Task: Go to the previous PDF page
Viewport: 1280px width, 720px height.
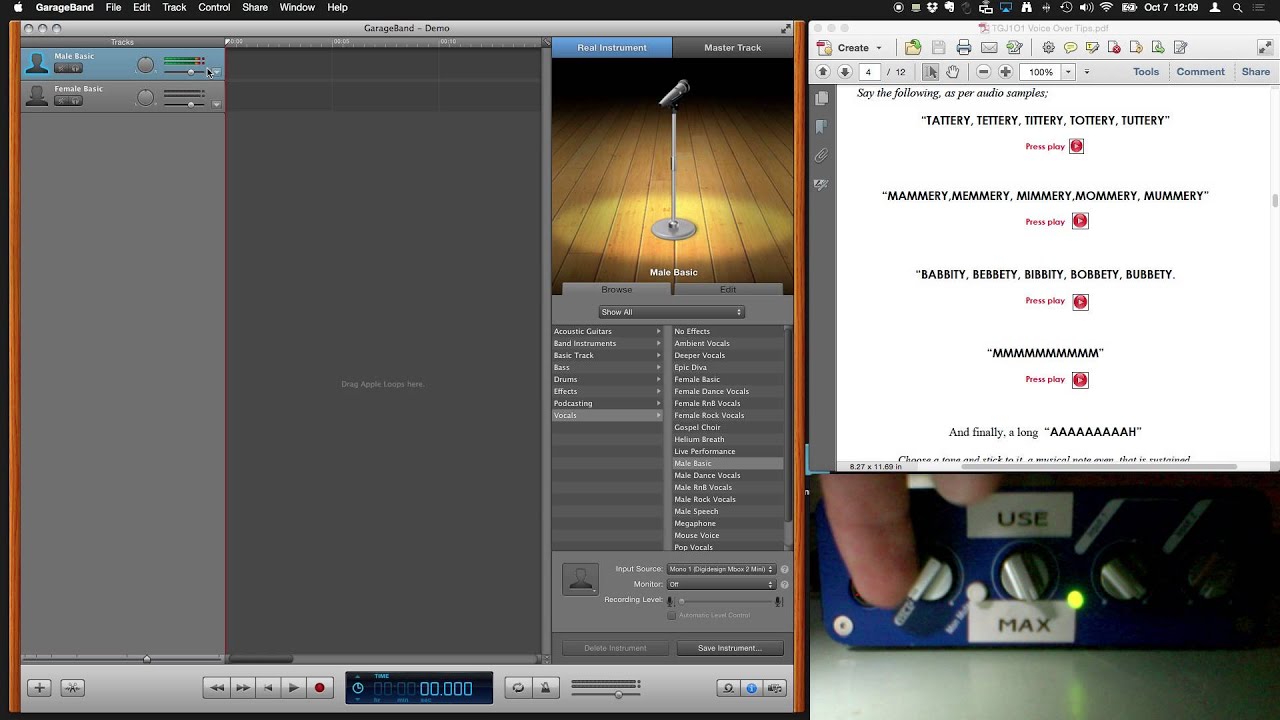Action: click(823, 72)
